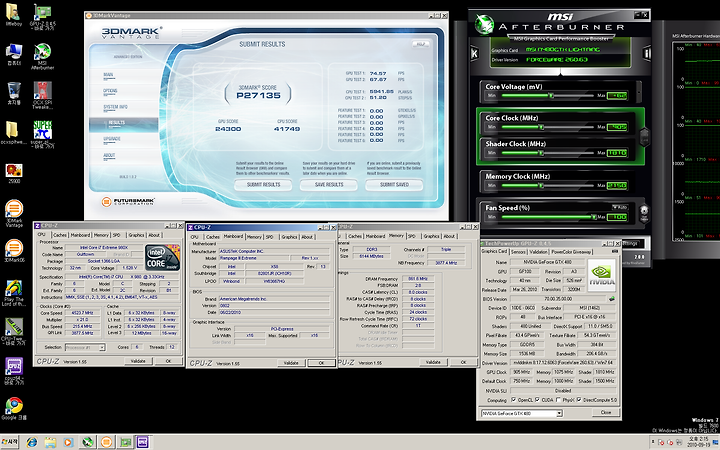
Task: Open the Recycle Bin desktop icon
Action: [14, 93]
